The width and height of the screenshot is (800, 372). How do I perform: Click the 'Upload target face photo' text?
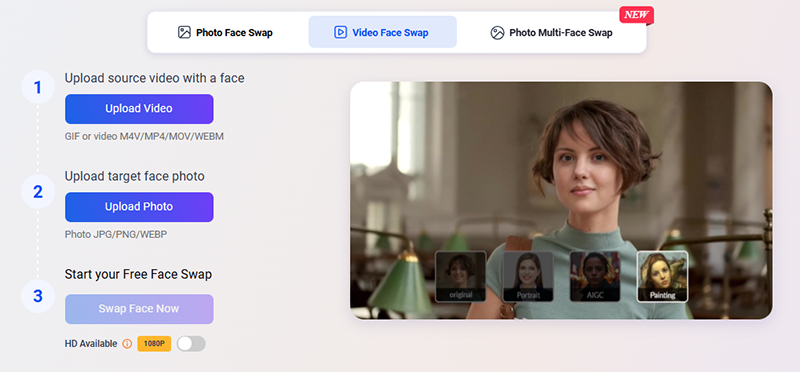[135, 176]
